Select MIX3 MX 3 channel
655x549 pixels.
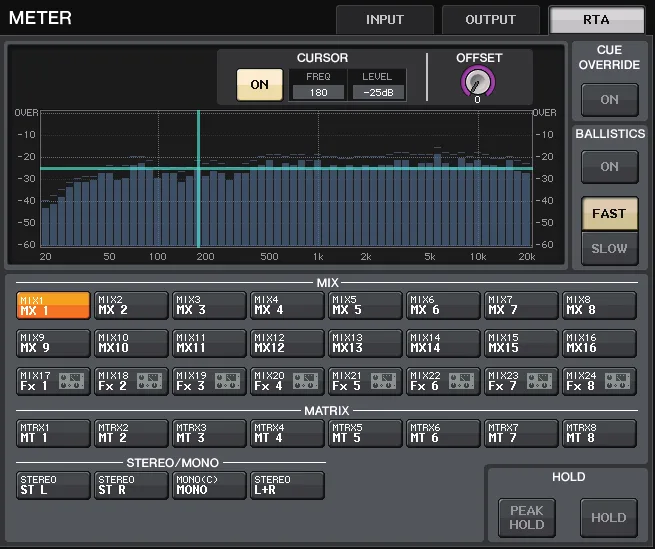pyautogui.click(x=209, y=305)
